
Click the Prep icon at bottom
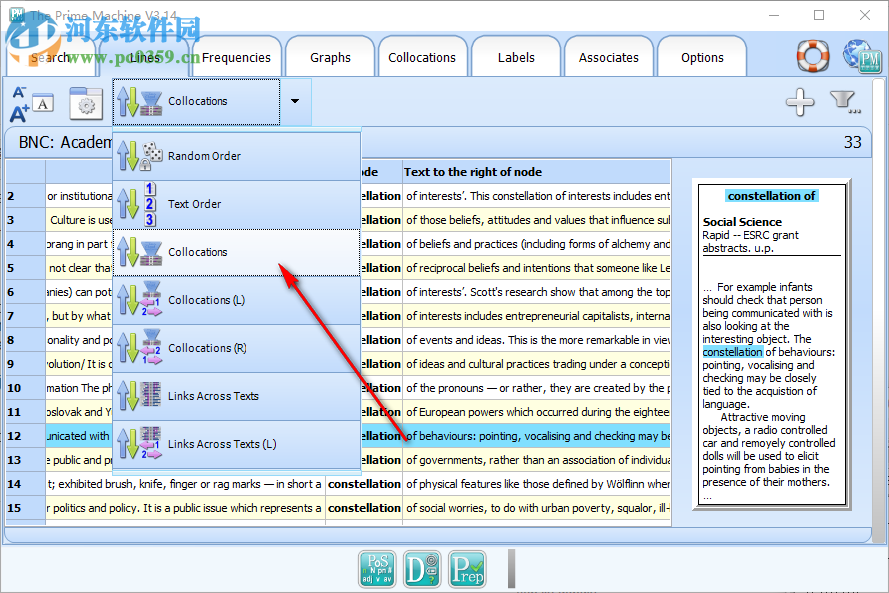[x=467, y=569]
